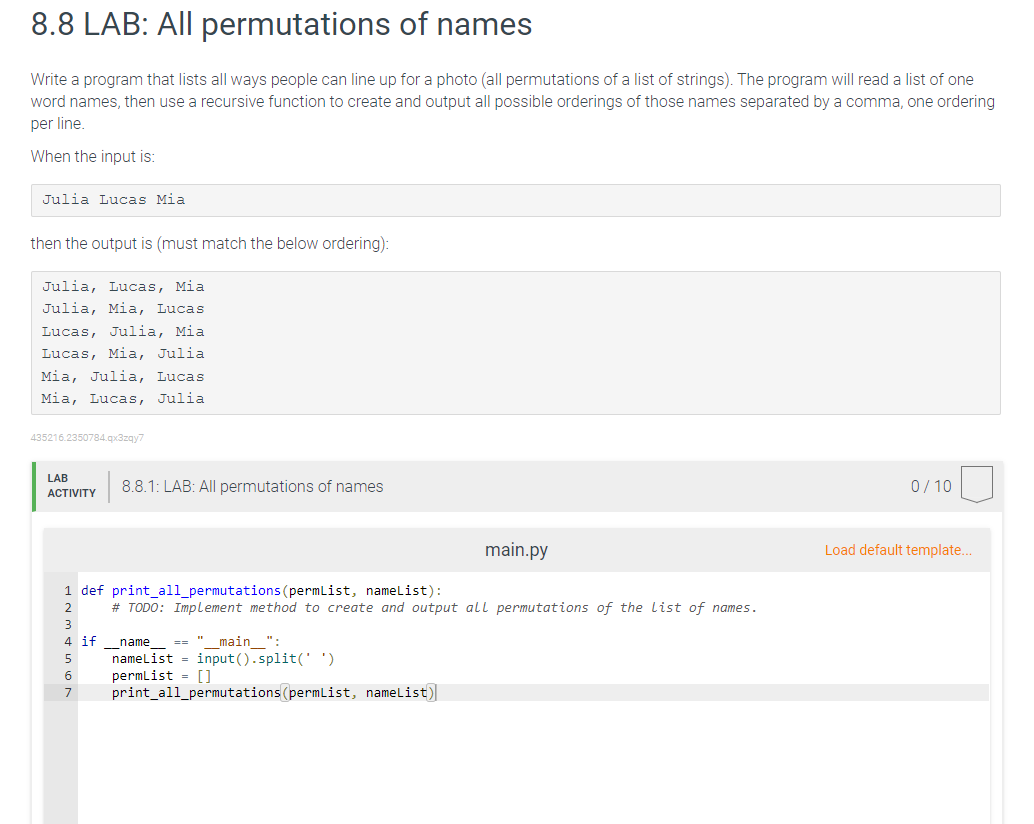Click the 8.8.1 lab activity title bar
1034x824 pixels.
252,486
